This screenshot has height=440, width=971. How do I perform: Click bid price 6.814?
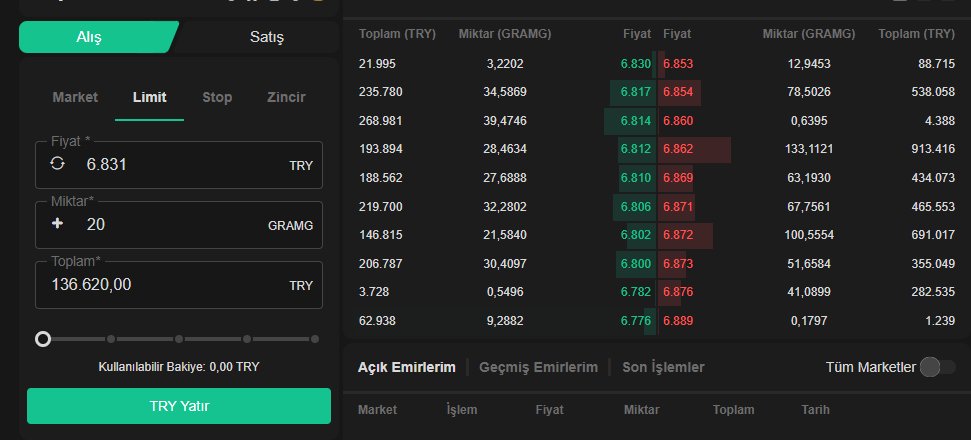(635, 121)
